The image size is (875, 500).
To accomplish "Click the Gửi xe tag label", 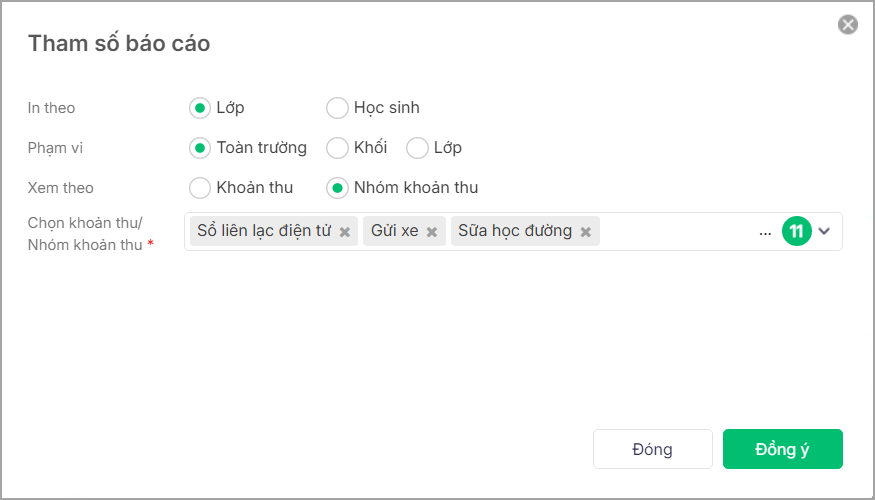I will click(394, 231).
